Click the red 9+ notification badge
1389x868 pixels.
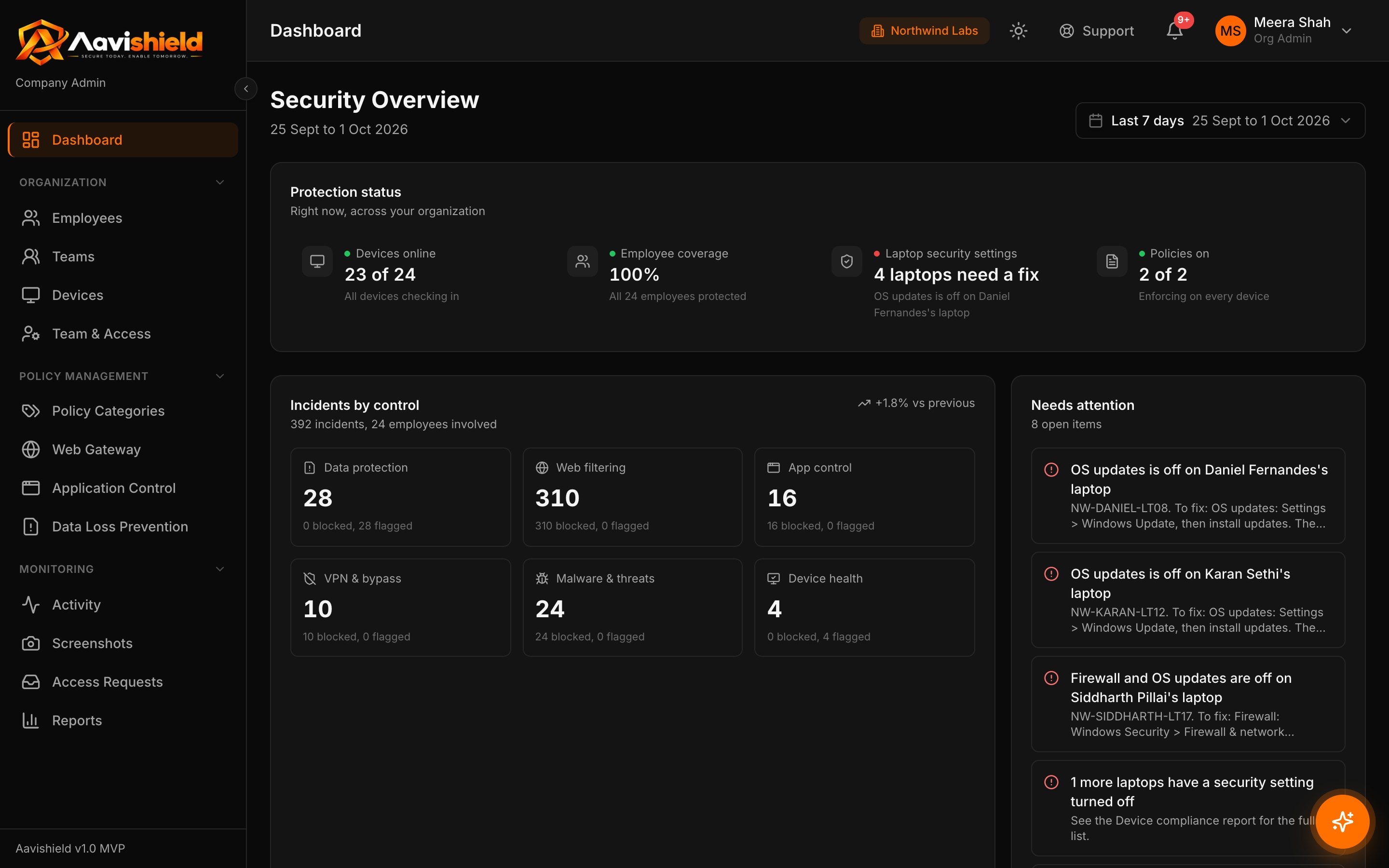[1184, 19]
